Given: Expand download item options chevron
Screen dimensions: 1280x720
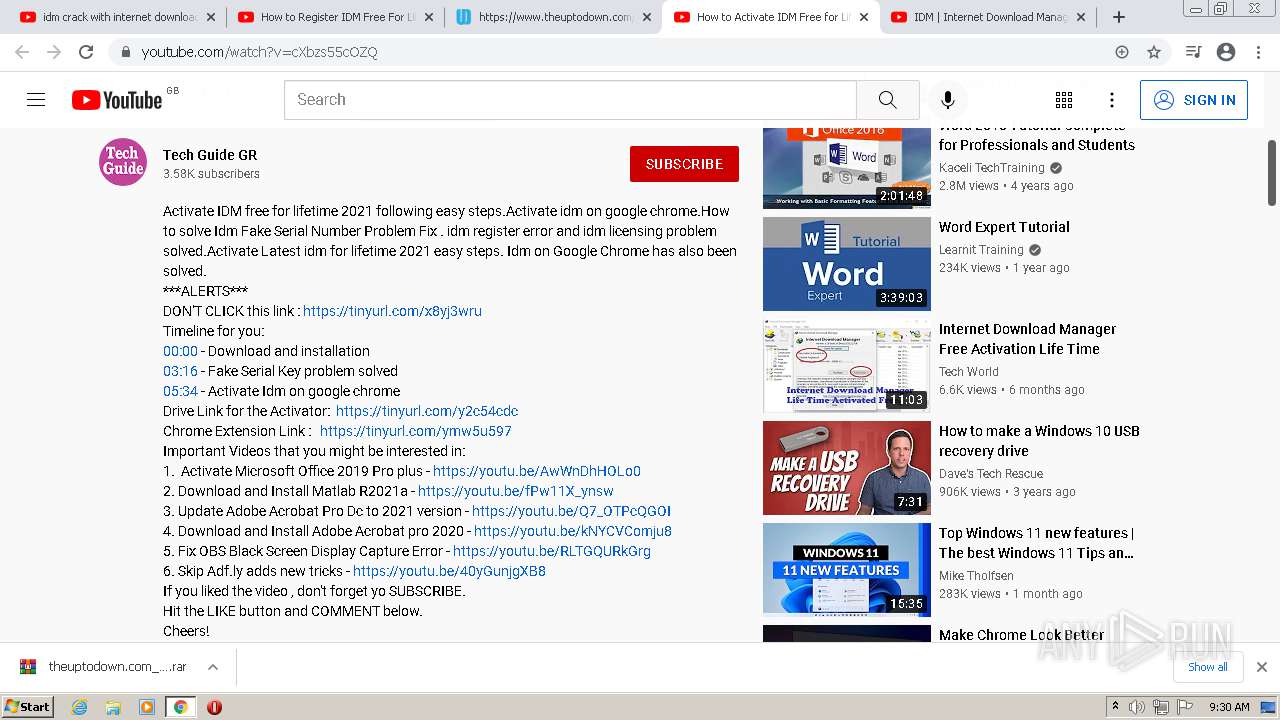Looking at the screenshot, I should [213, 666].
